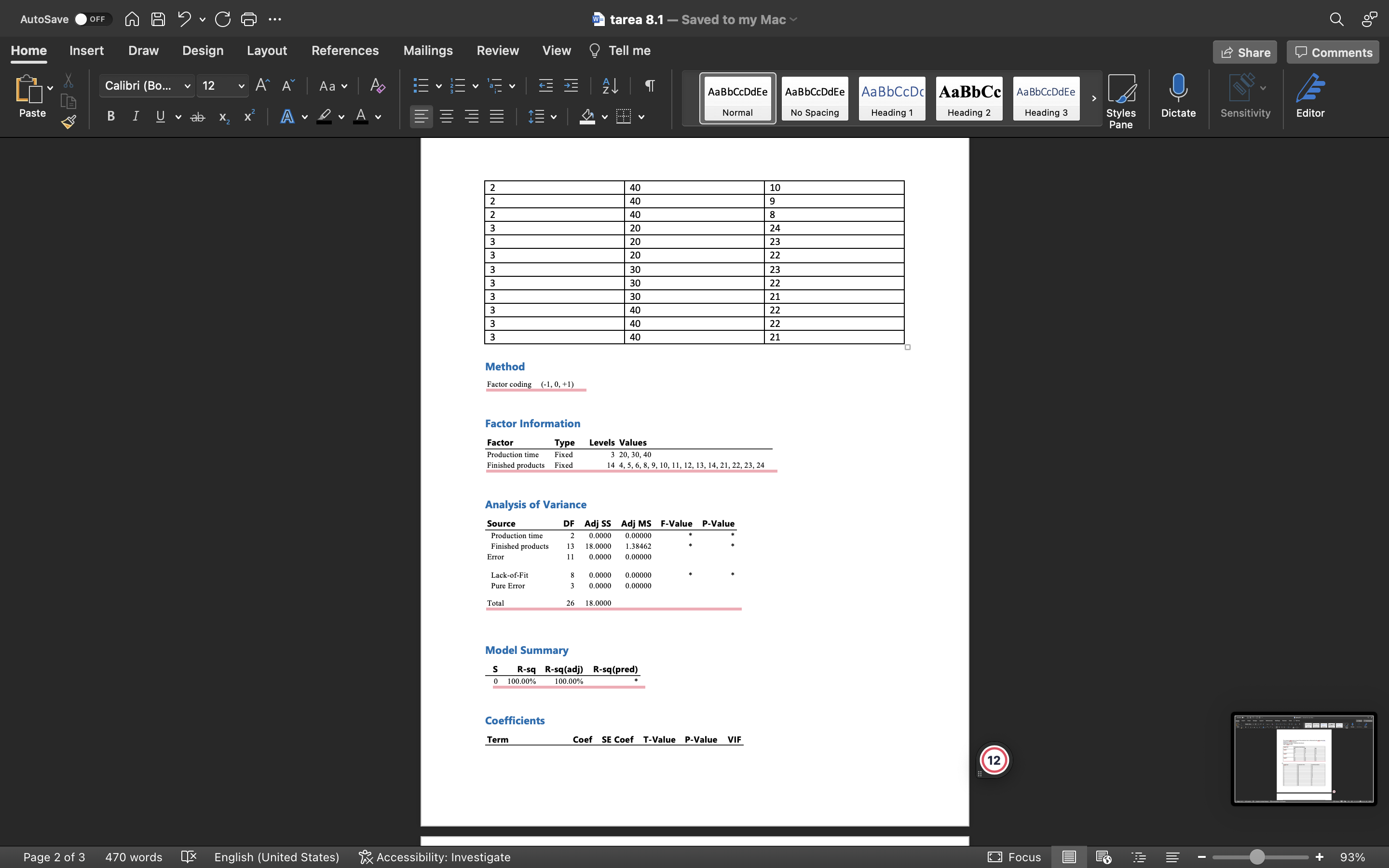Apply strikethrough to text
Image resolution: width=1389 pixels, height=868 pixels.
(x=197, y=116)
